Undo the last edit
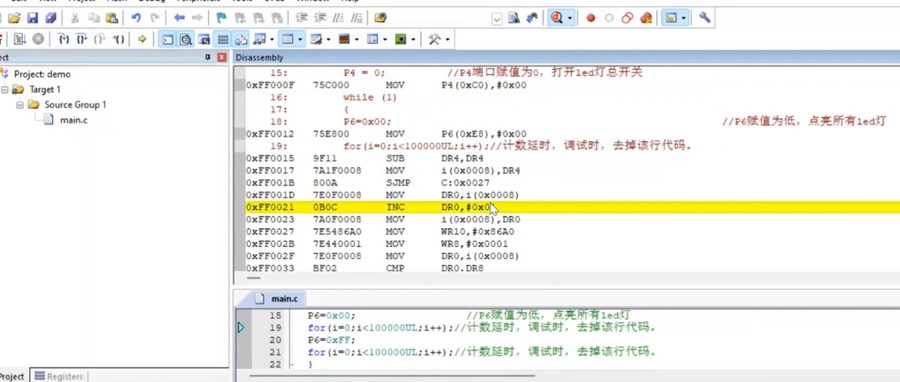900x382 pixels. (136, 18)
